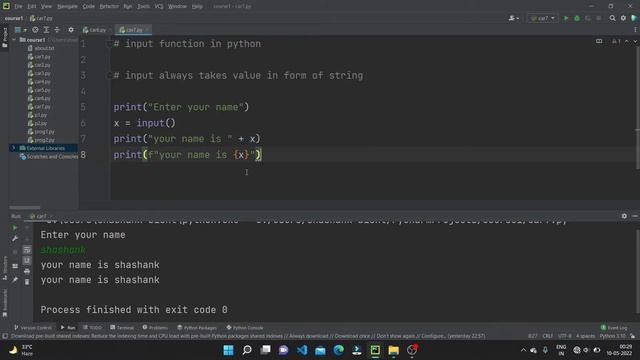640x360 pixels.
Task: Switch to the Python Console tab
Action: click(244, 327)
